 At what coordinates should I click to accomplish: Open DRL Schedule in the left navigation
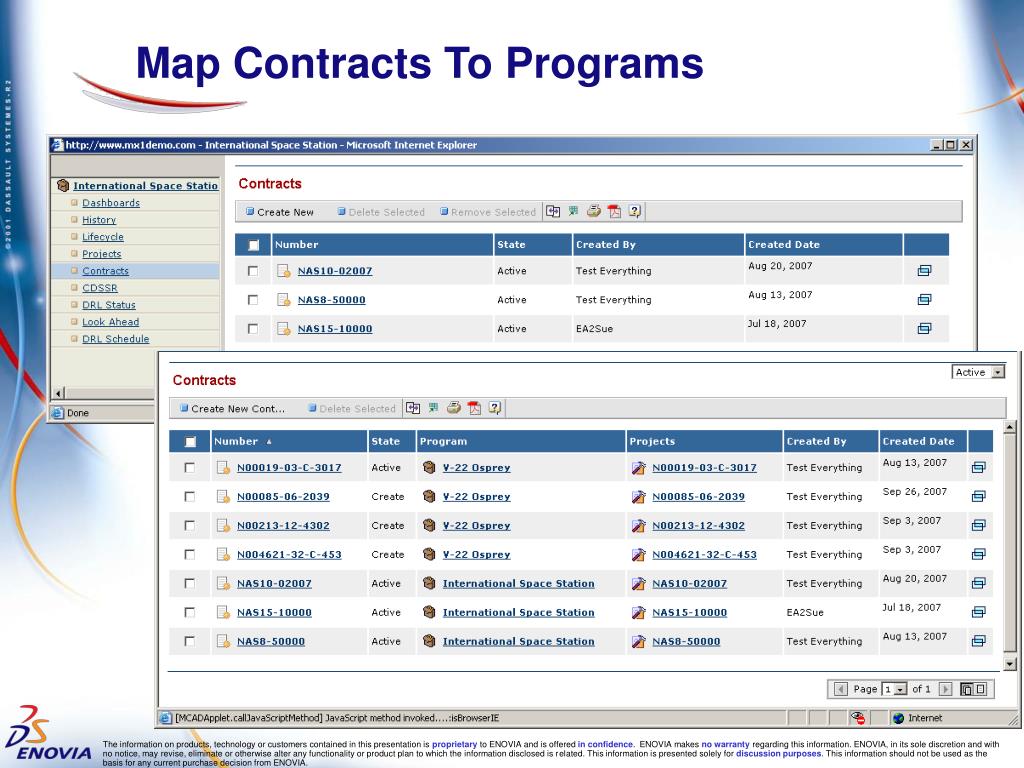pyautogui.click(x=116, y=339)
